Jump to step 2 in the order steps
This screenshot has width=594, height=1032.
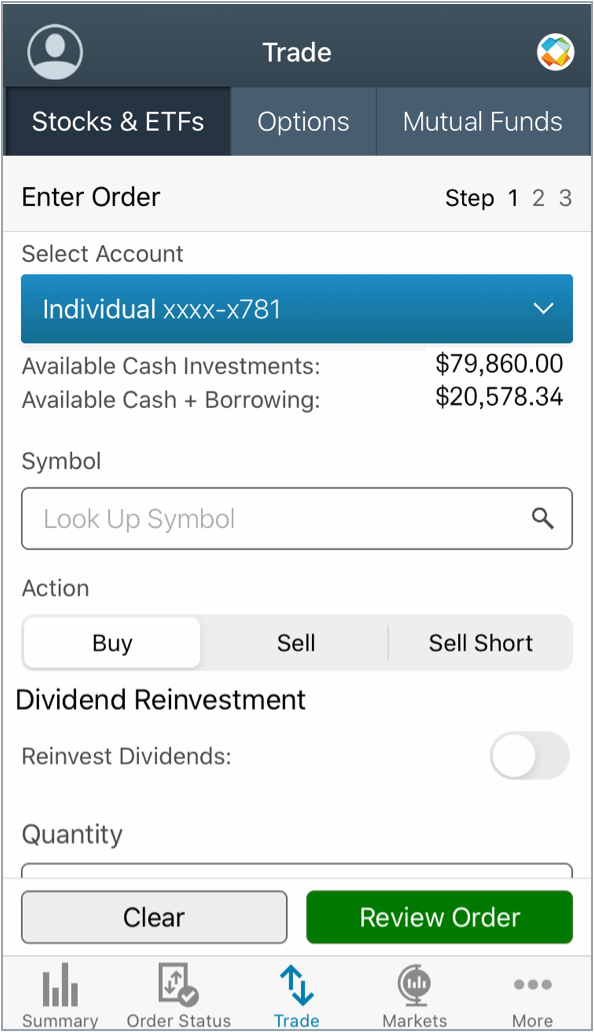tap(538, 198)
